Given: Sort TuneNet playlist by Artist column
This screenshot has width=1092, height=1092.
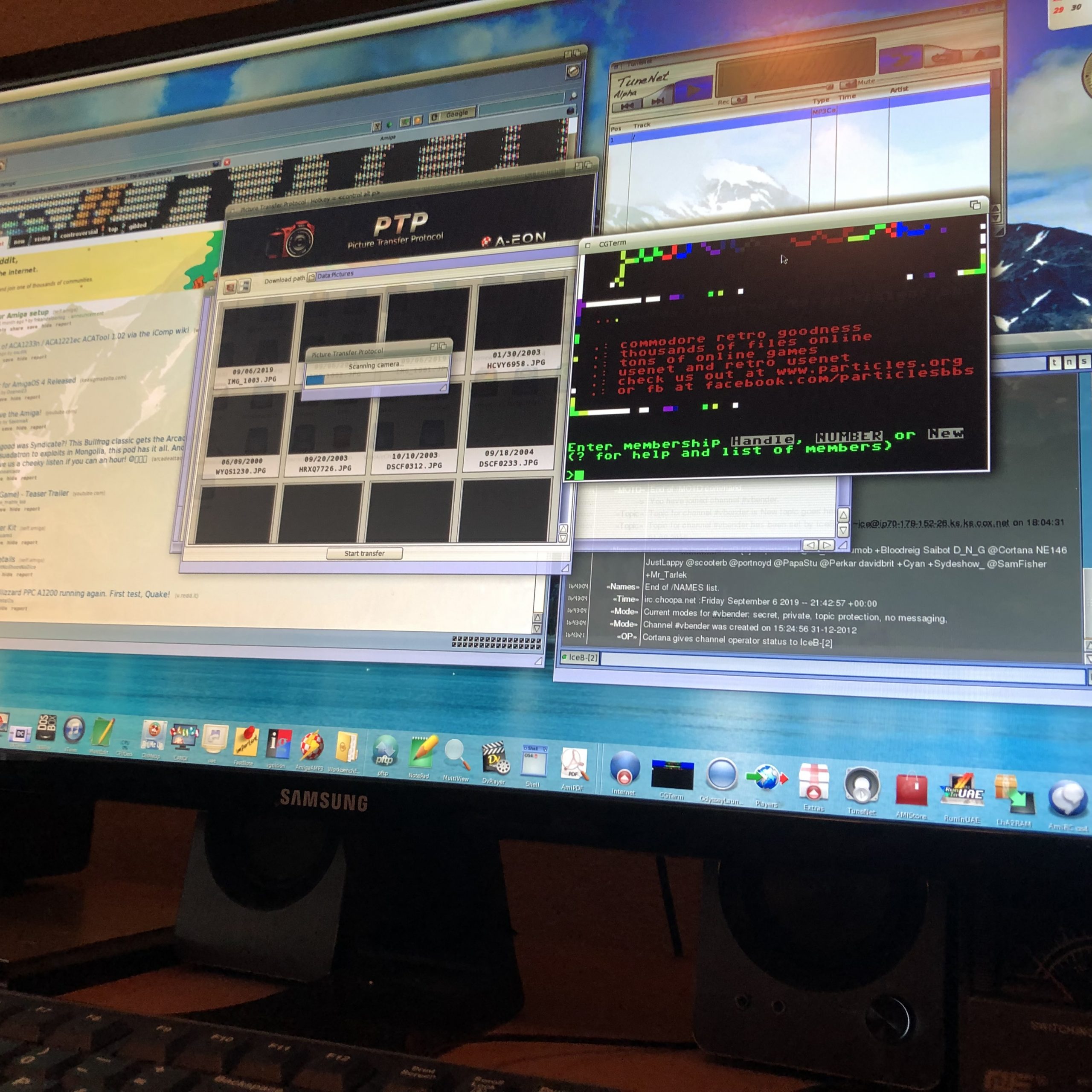Looking at the screenshot, I should point(899,89).
